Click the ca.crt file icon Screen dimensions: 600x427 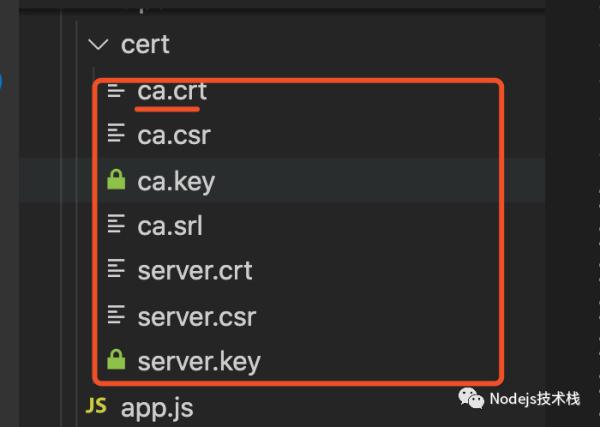116,90
